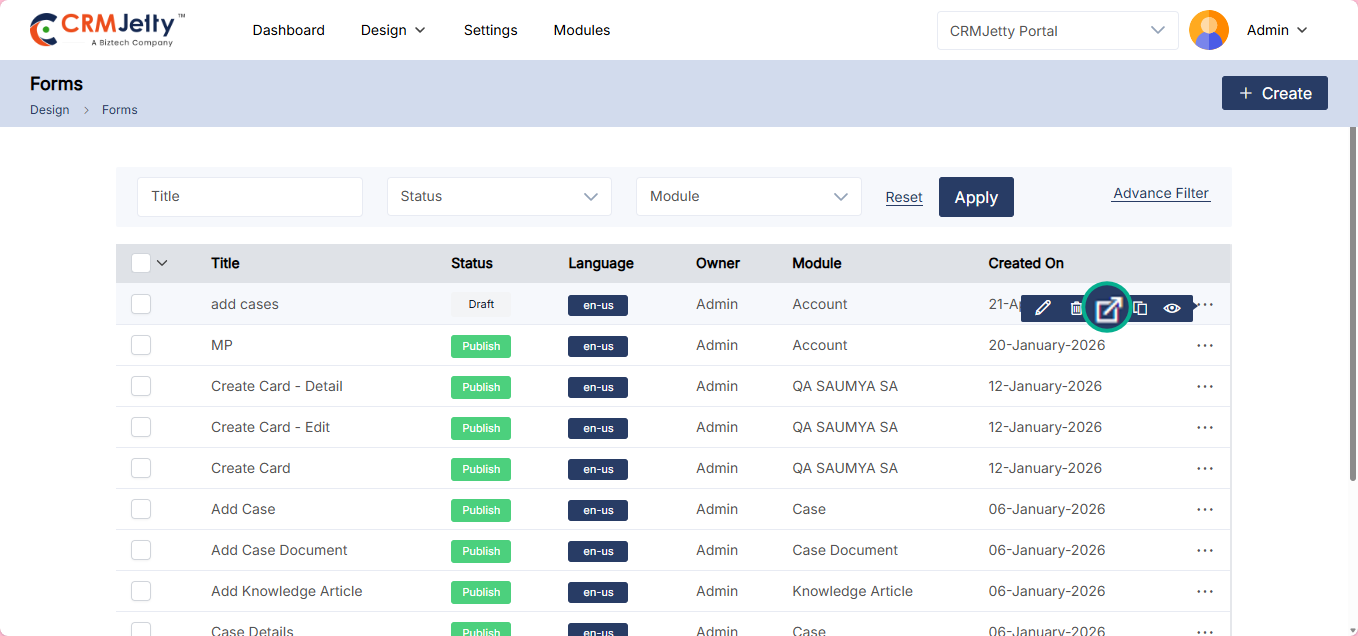Tick the checkbox for add cases row
Viewport: 1358px width, 636px height.
pos(141,304)
